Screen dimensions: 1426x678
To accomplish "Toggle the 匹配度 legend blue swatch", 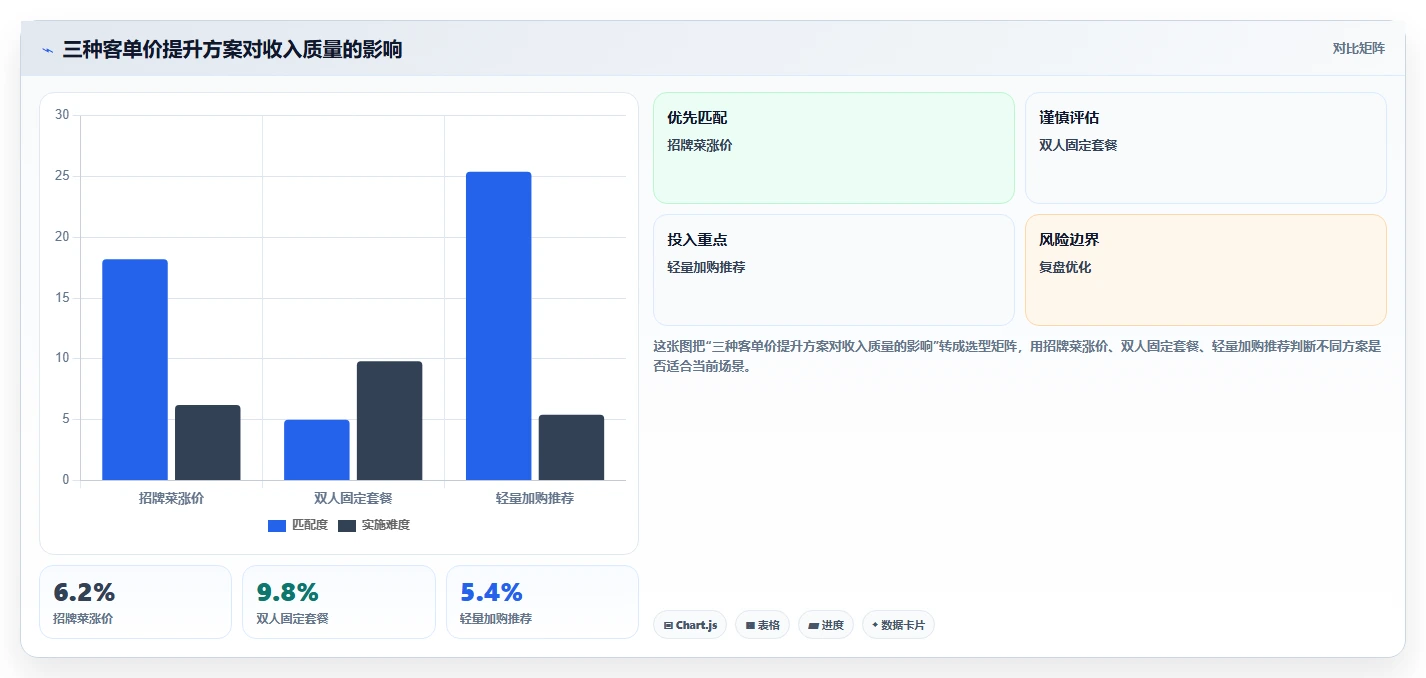I will pyautogui.click(x=277, y=525).
